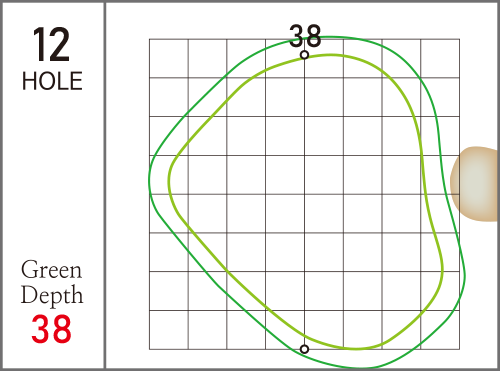Click the HOLE label text
The width and height of the screenshot is (500, 371).
(52, 81)
